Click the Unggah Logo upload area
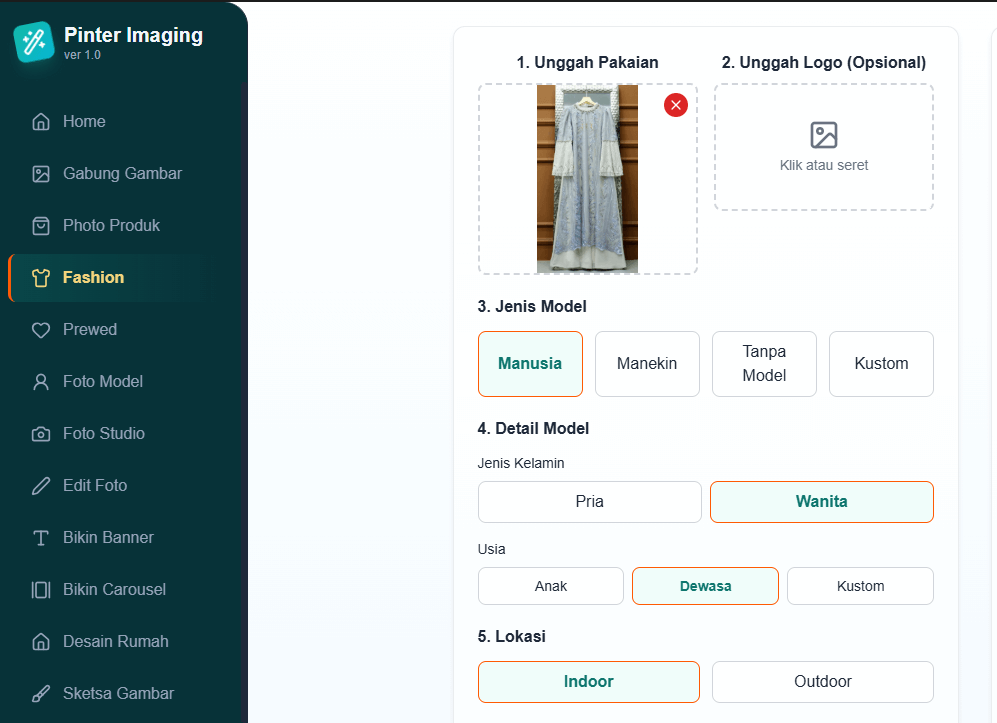Screen dimensions: 997x723 click(823, 147)
